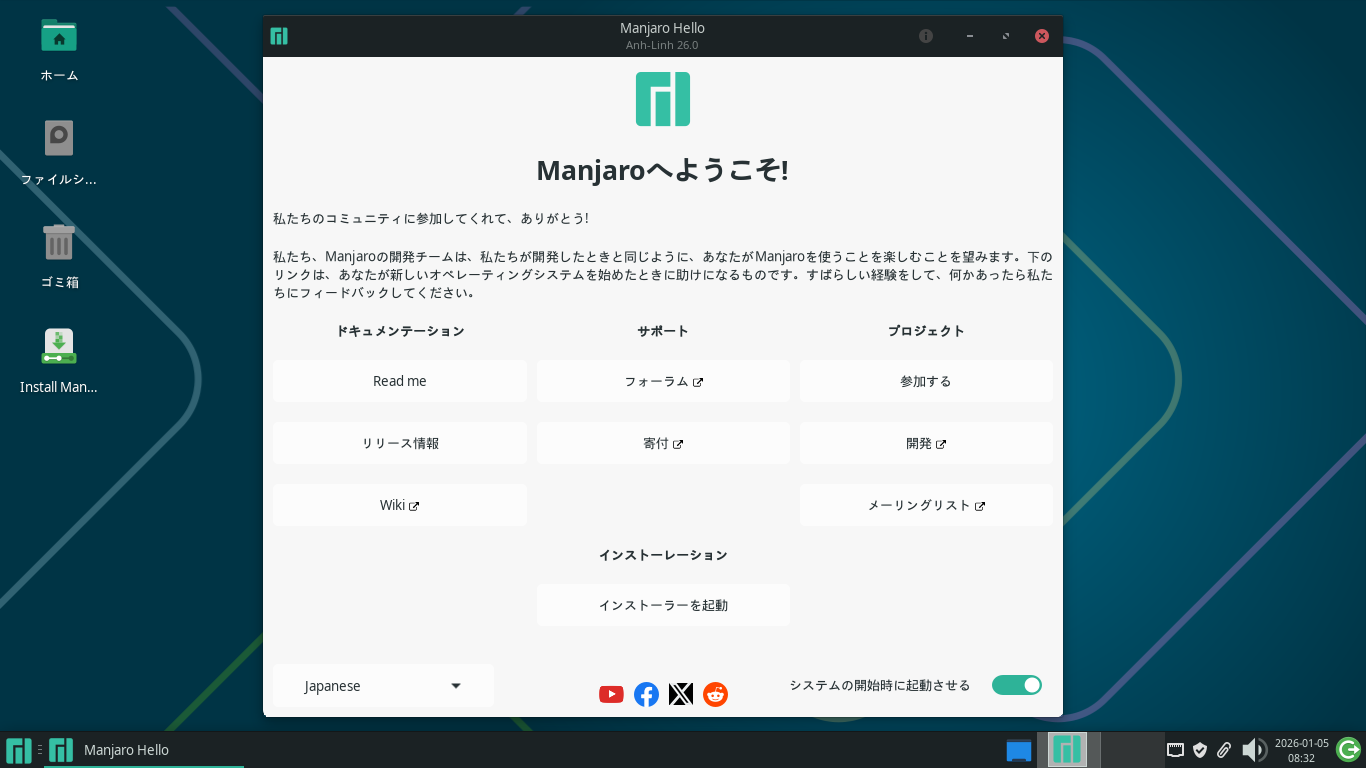Toggle システムの開始時に起動させる autostart switch
Image resolution: width=1366 pixels, height=768 pixels.
coord(1017,685)
